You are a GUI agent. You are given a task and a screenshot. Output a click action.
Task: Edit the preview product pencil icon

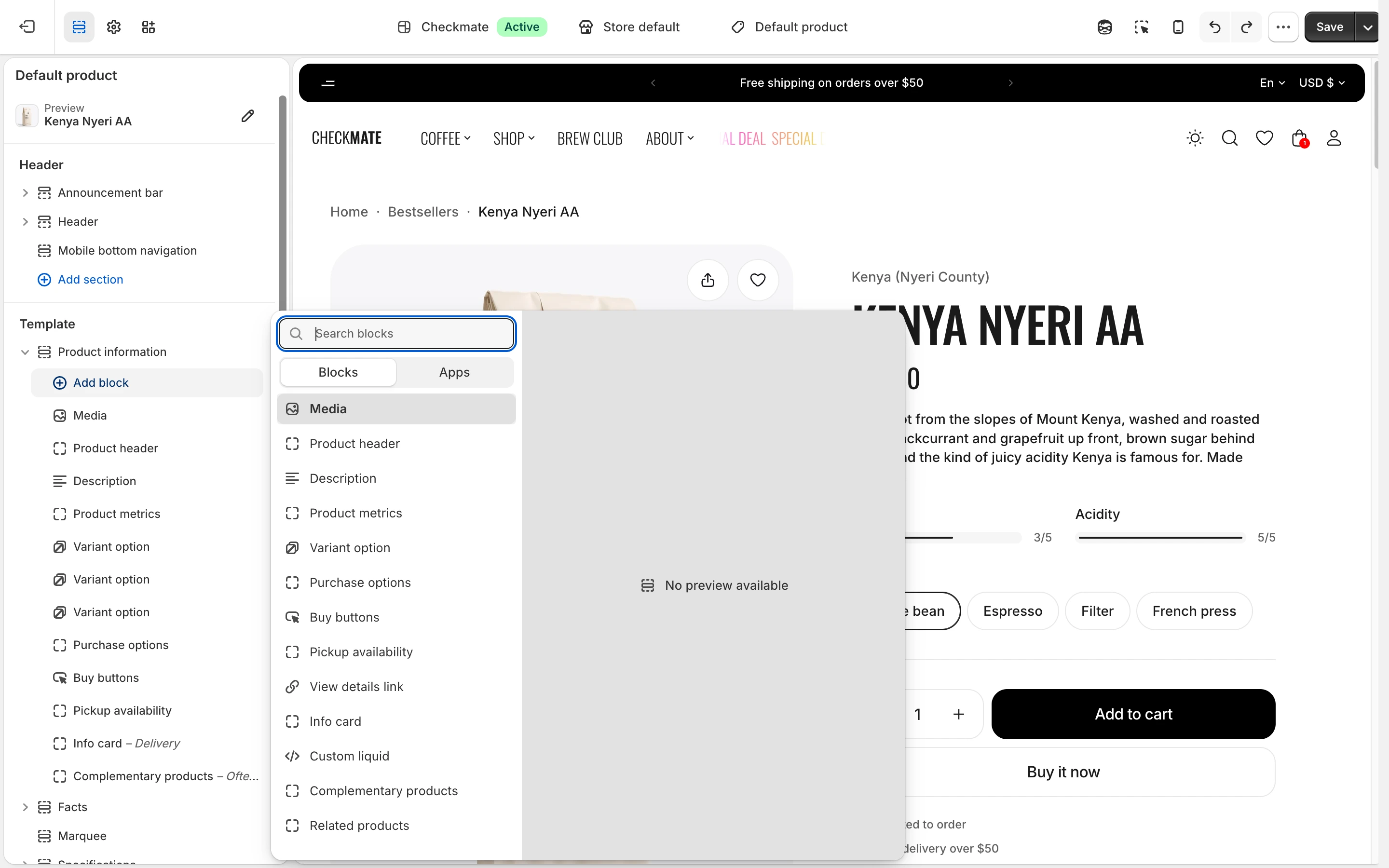[x=247, y=116]
